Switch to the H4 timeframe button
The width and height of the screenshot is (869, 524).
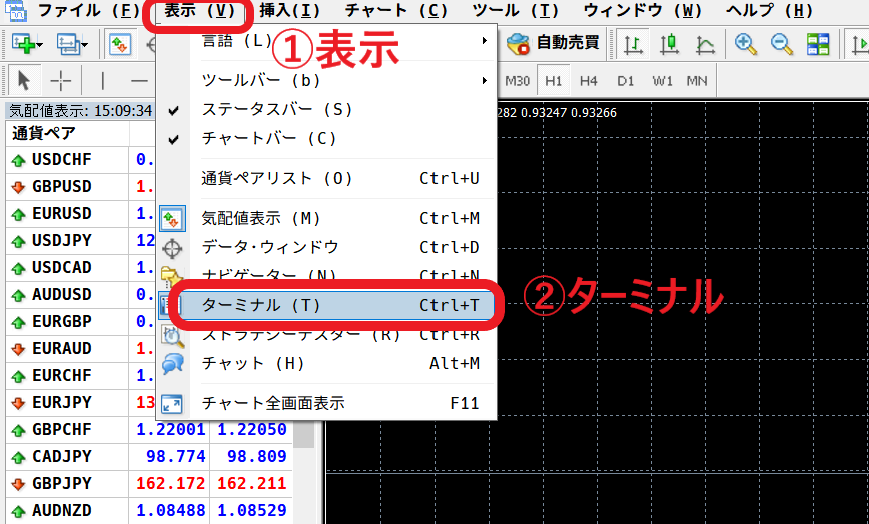pyautogui.click(x=589, y=80)
